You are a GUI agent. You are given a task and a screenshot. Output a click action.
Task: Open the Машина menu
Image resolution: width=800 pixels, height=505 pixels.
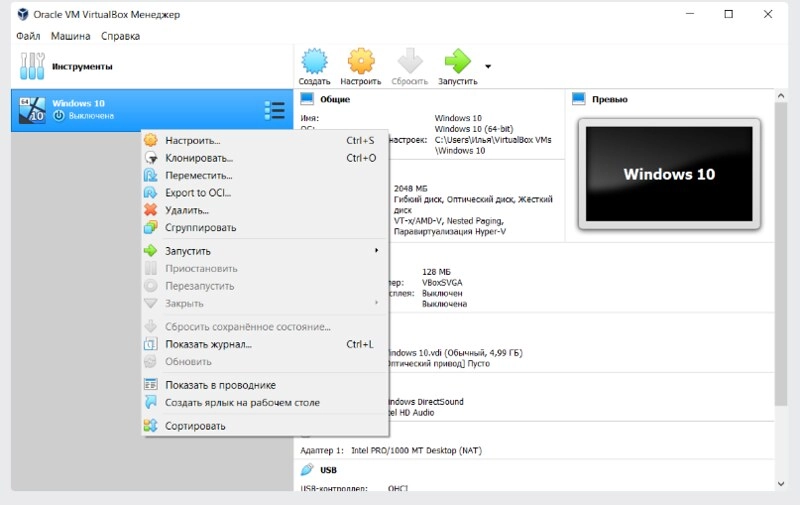click(x=70, y=36)
